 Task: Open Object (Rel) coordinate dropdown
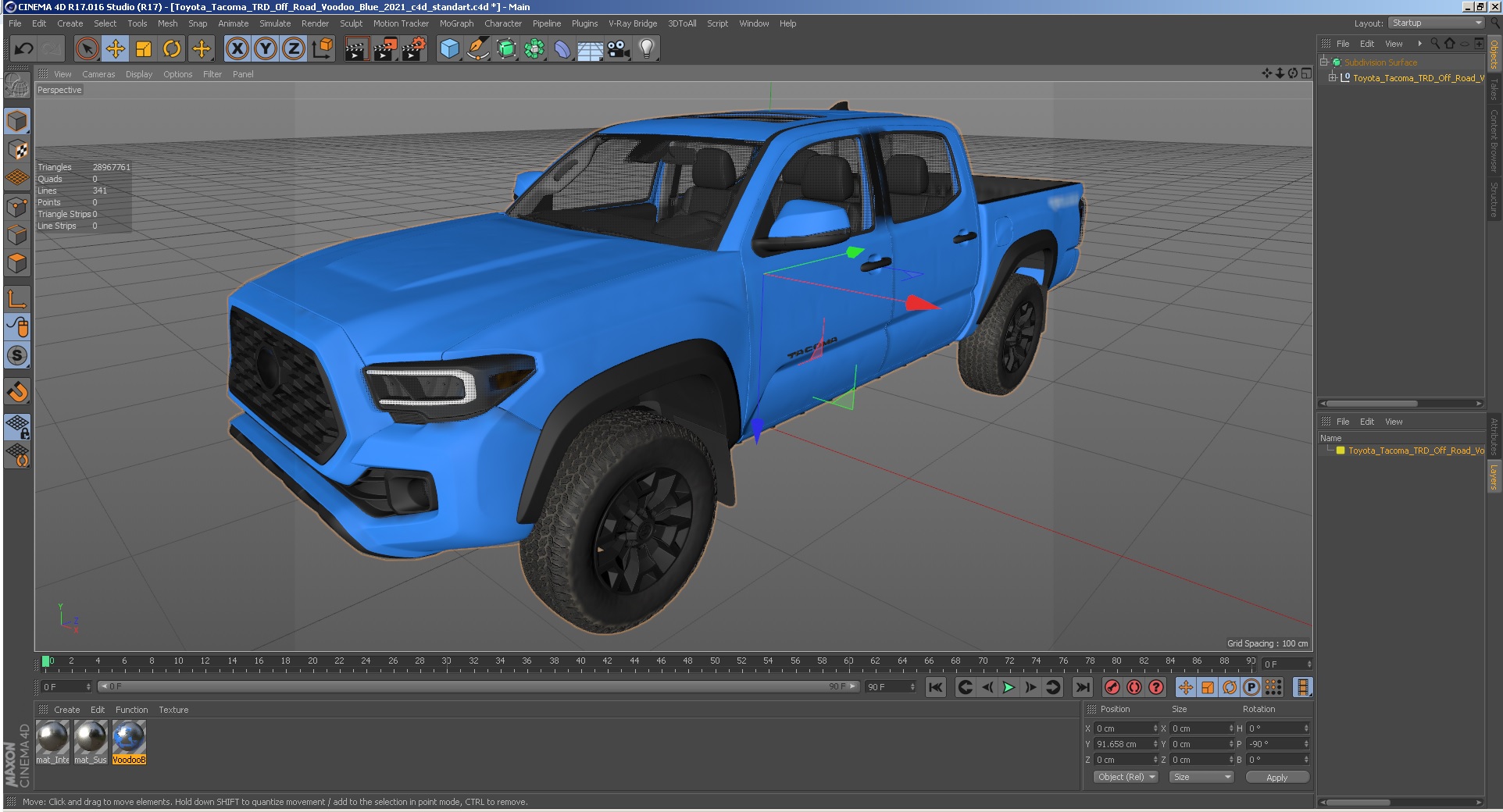point(1126,777)
